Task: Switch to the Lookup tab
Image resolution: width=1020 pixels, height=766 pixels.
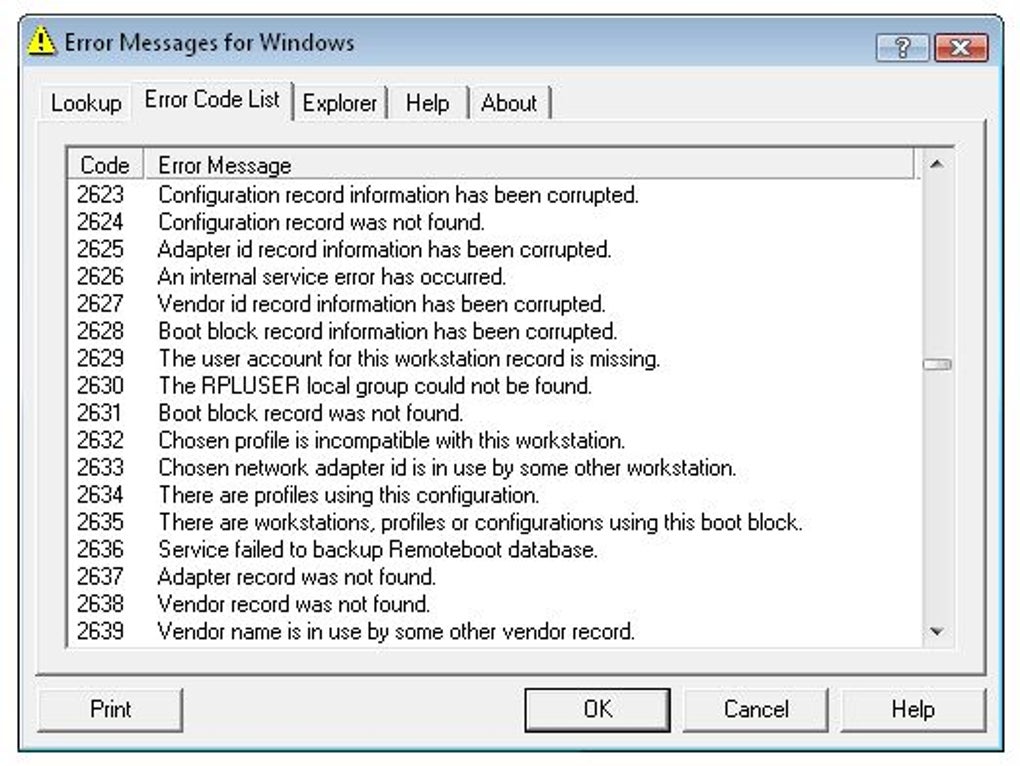Action: (86, 103)
